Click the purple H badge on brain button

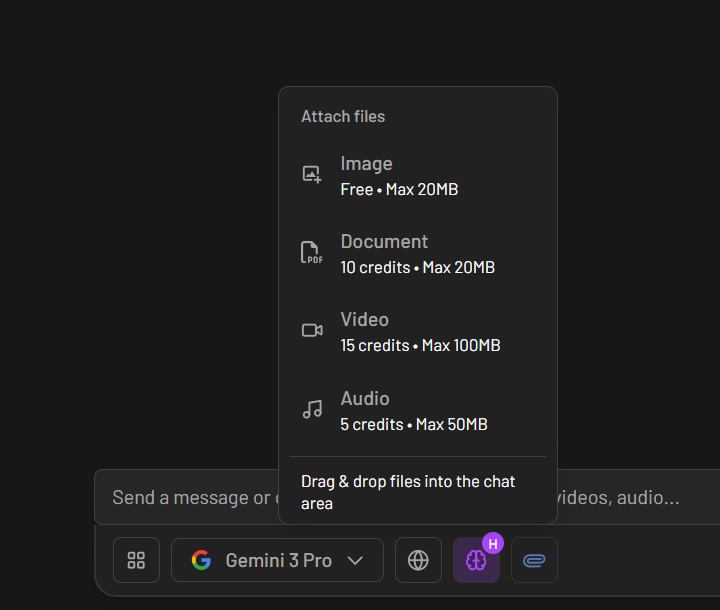pyautogui.click(x=493, y=544)
